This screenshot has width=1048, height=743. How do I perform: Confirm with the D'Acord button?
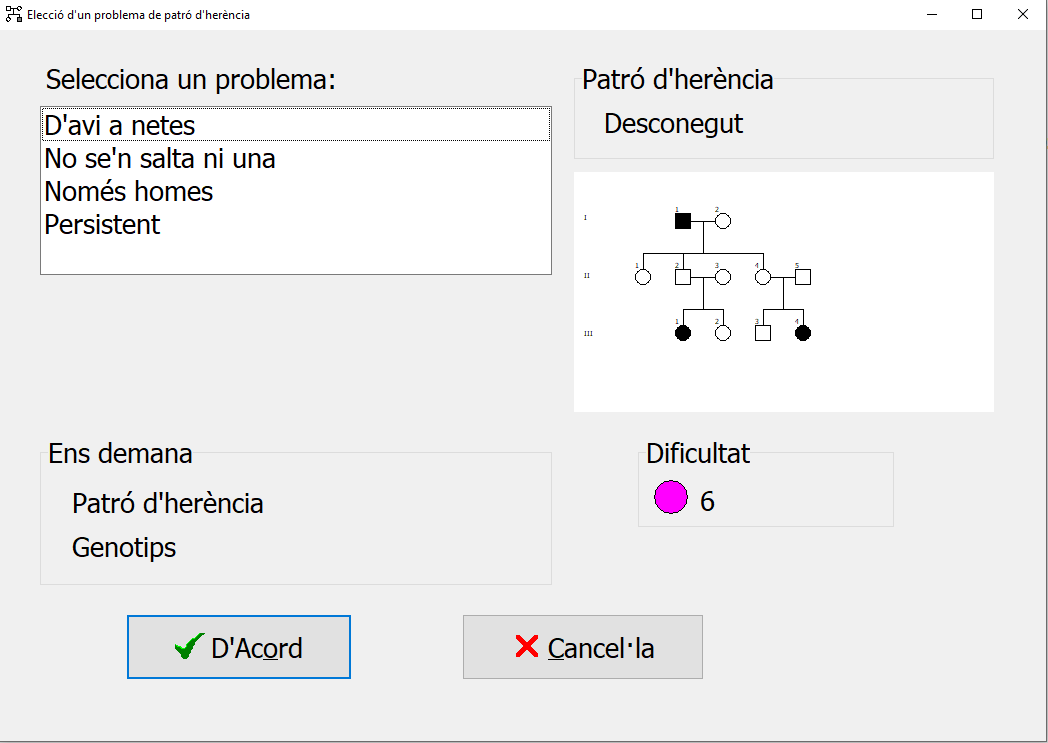[x=239, y=648]
